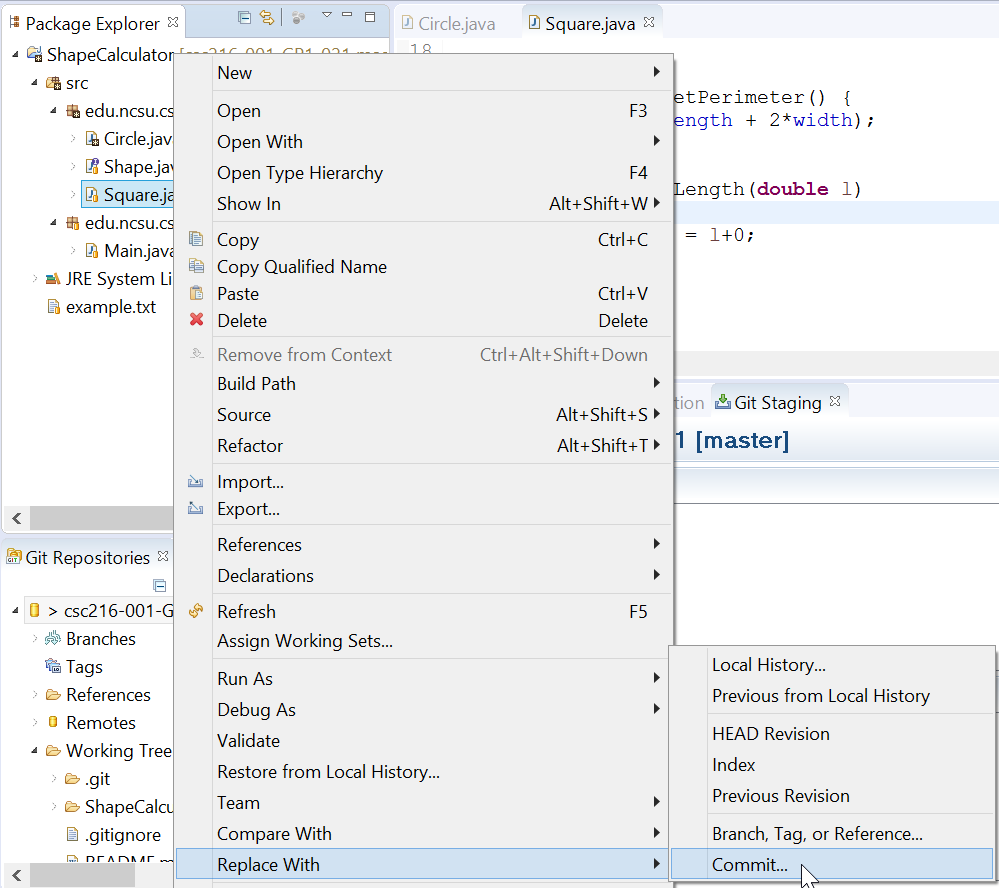
Task: Collapse all in Package Explorer toolbar
Action: pos(244,17)
